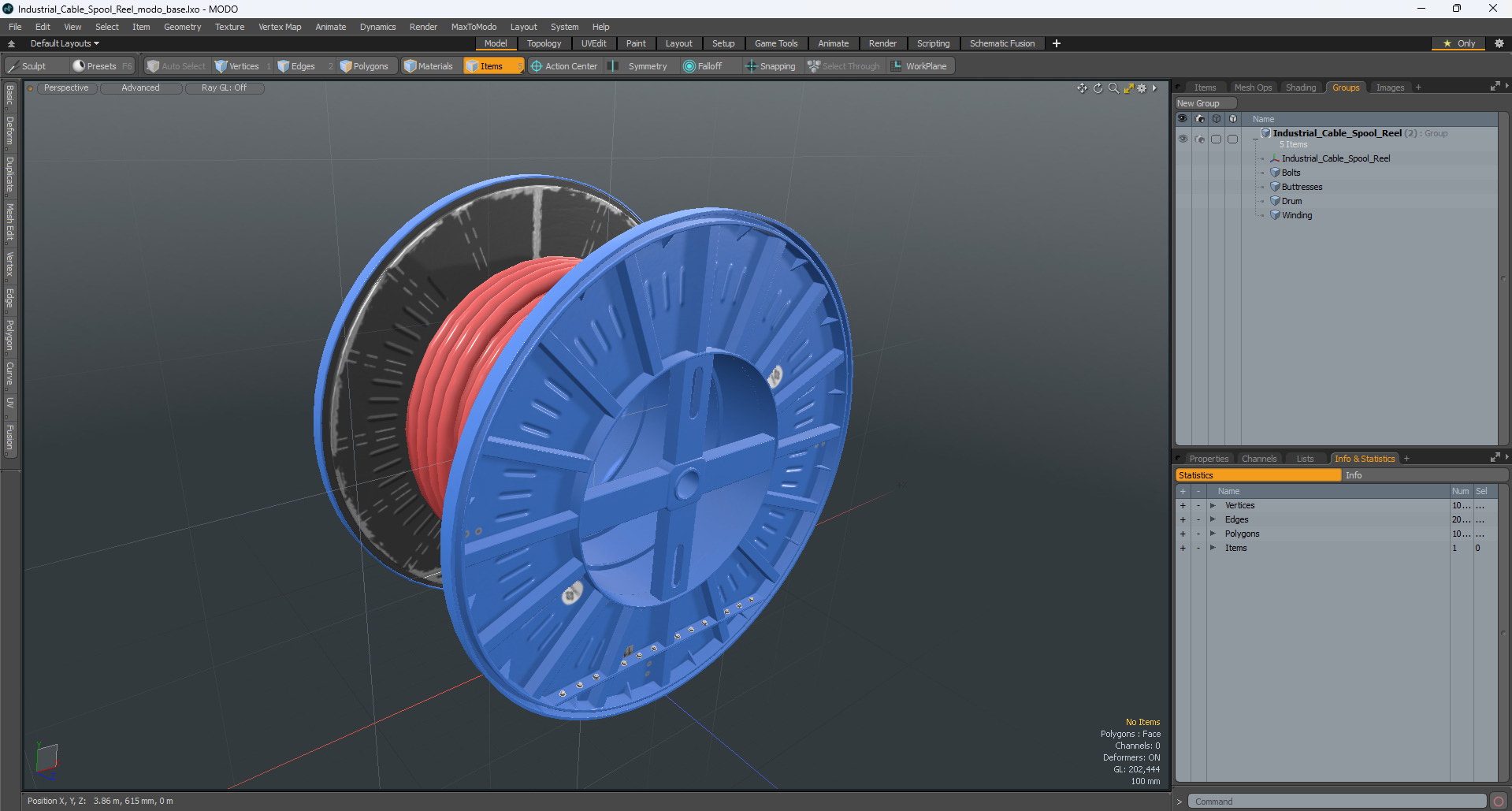Click the command record button icon
This screenshot has width=1512, height=811.
[x=1499, y=802]
